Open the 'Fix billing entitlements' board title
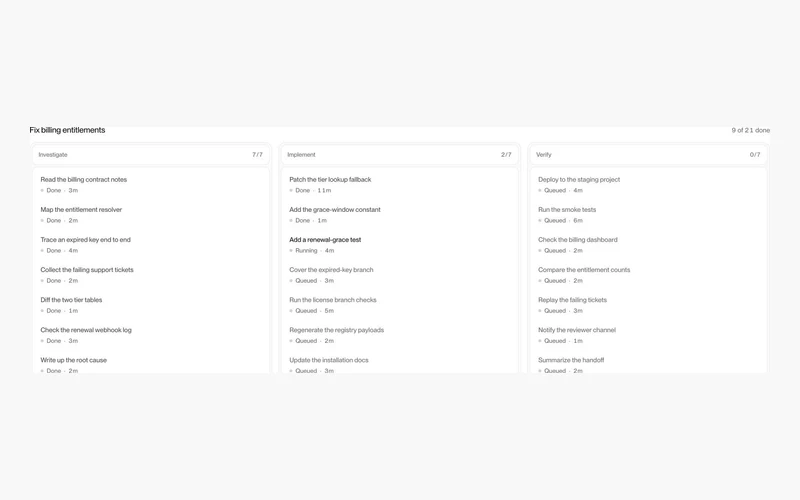Viewport: 800px width, 500px height. coord(67,130)
